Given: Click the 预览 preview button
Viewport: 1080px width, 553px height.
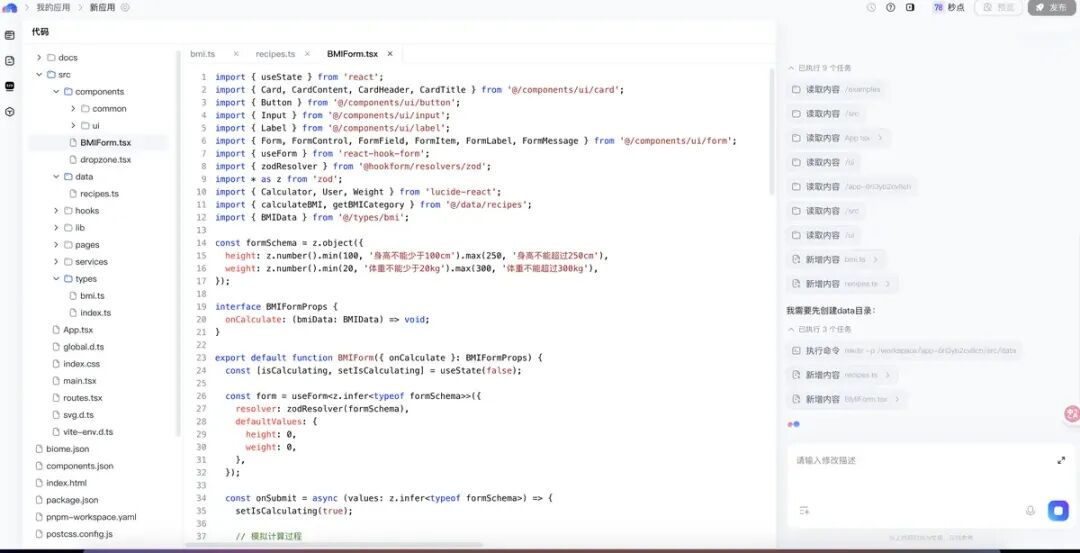Looking at the screenshot, I should pyautogui.click(x=999, y=8).
